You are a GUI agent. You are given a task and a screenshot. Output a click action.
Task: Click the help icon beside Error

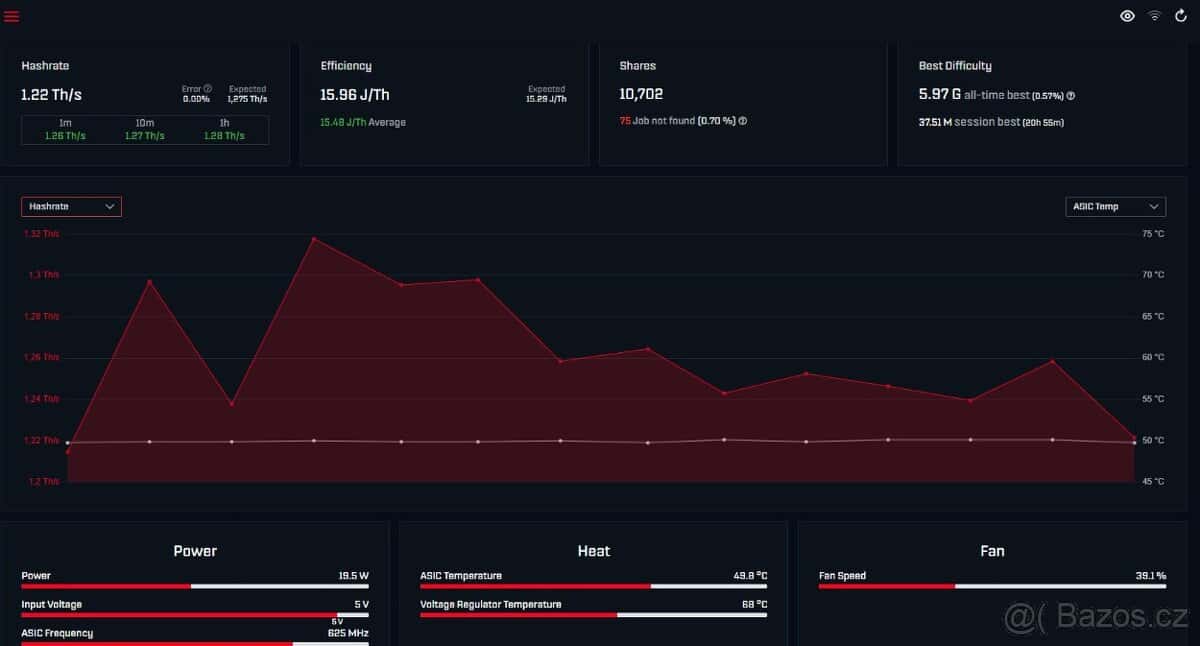click(x=208, y=89)
